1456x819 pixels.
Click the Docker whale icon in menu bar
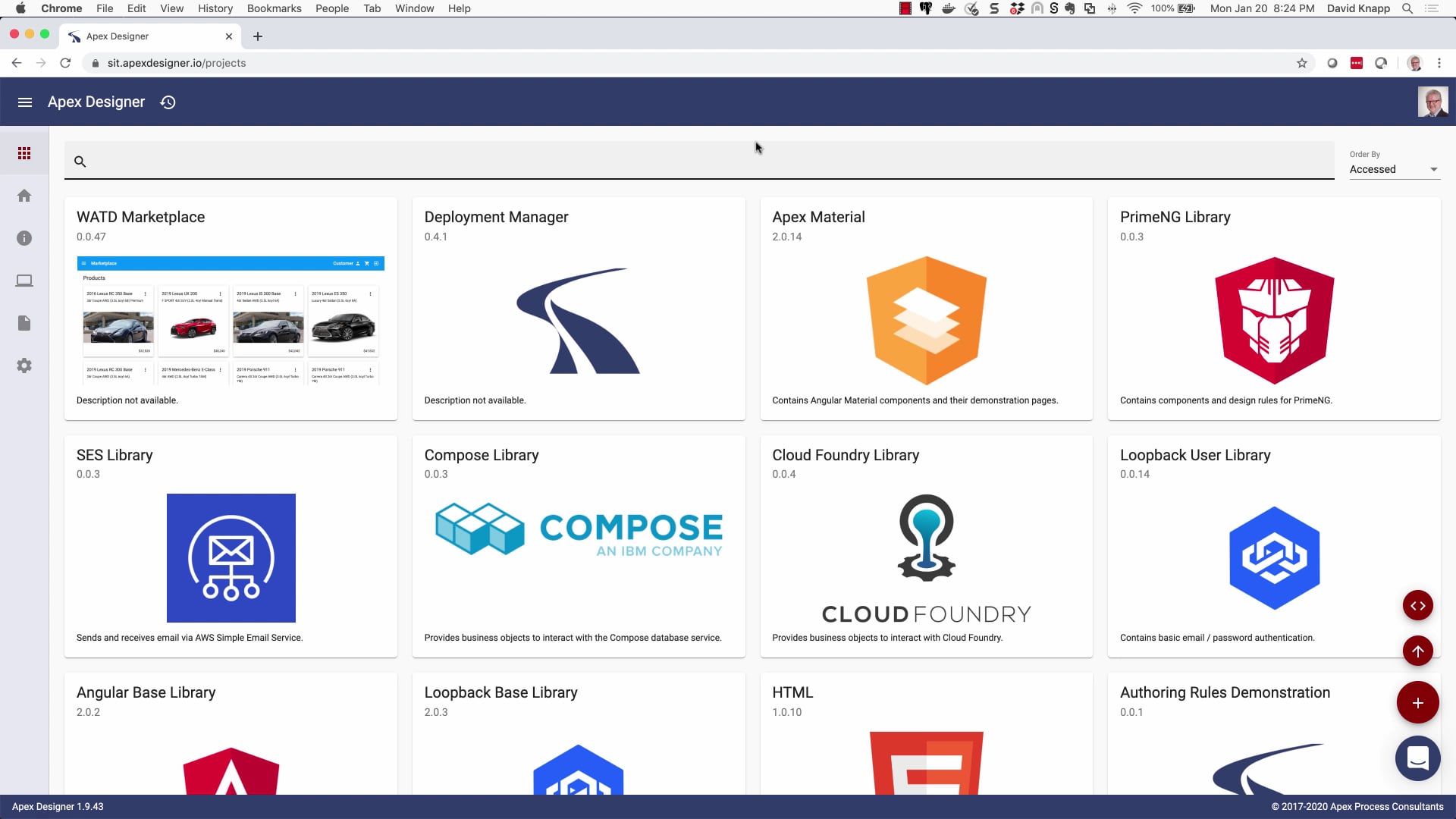click(949, 8)
